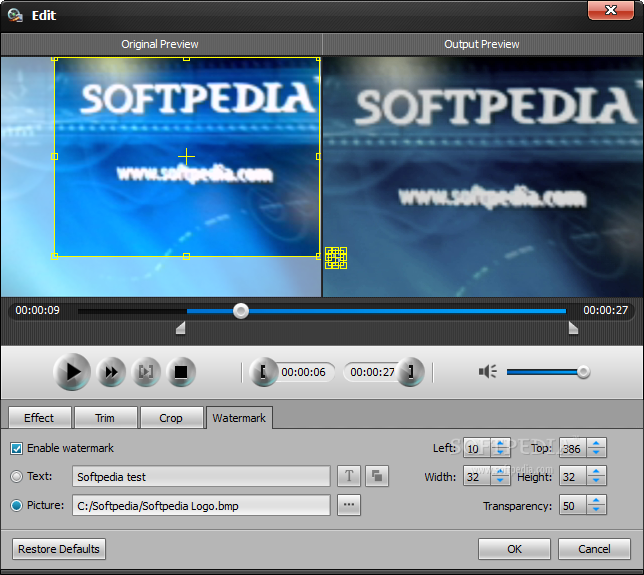Increase the Left value
644x575 pixels.
point(500,443)
